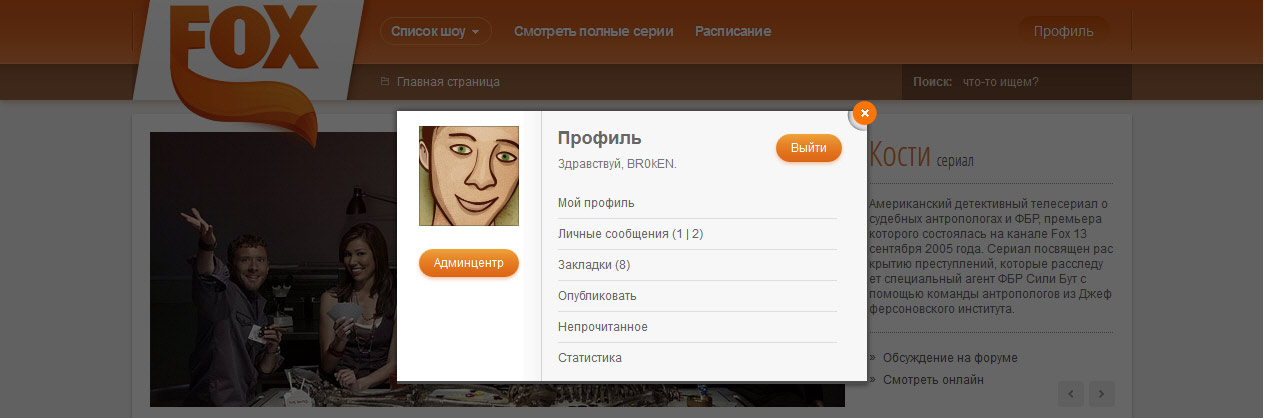The height and width of the screenshot is (418, 1264).
Task: Go to Главная страница breadcrumb
Action: pos(448,82)
